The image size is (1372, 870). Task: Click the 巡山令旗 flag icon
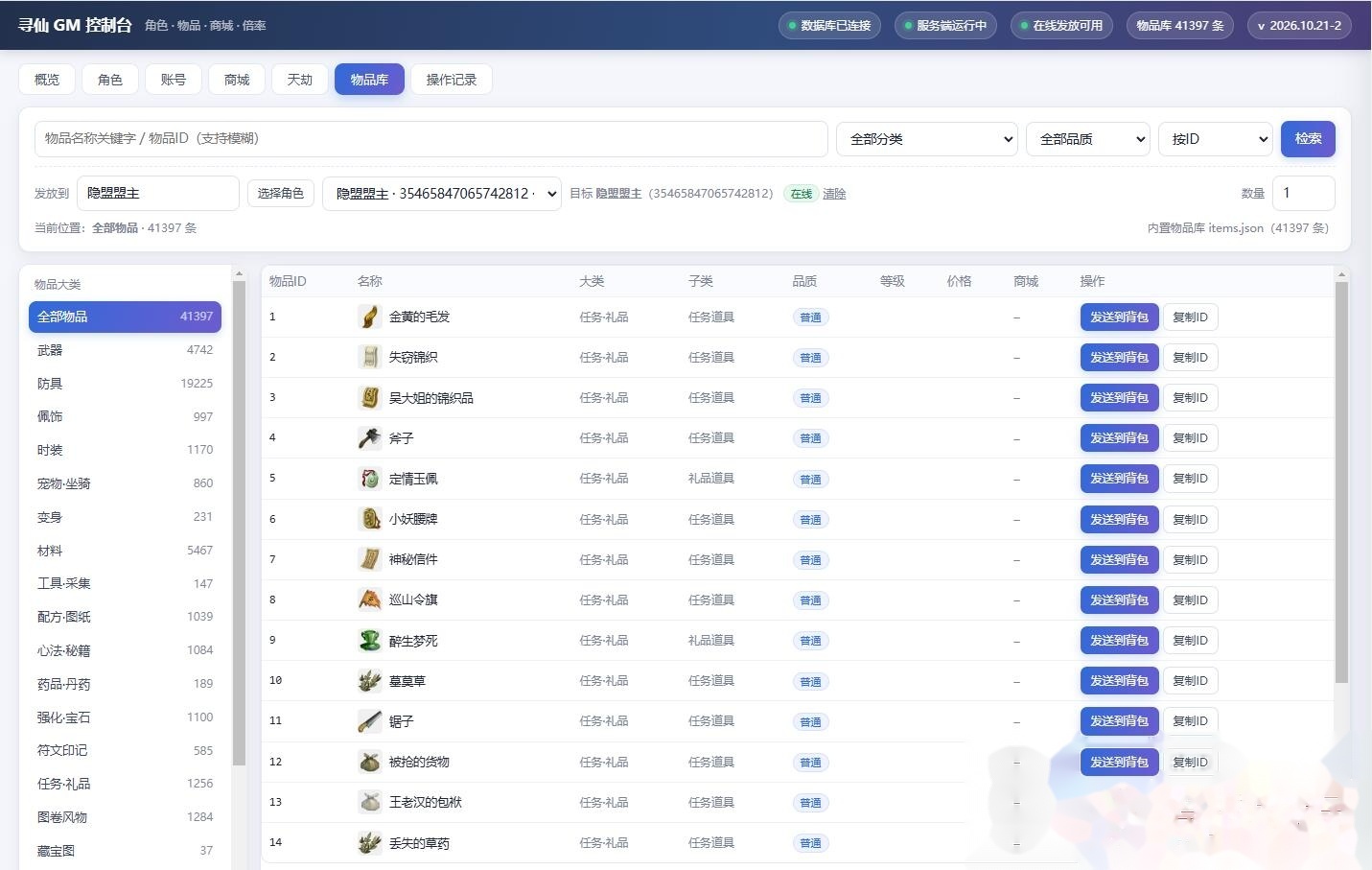369,600
